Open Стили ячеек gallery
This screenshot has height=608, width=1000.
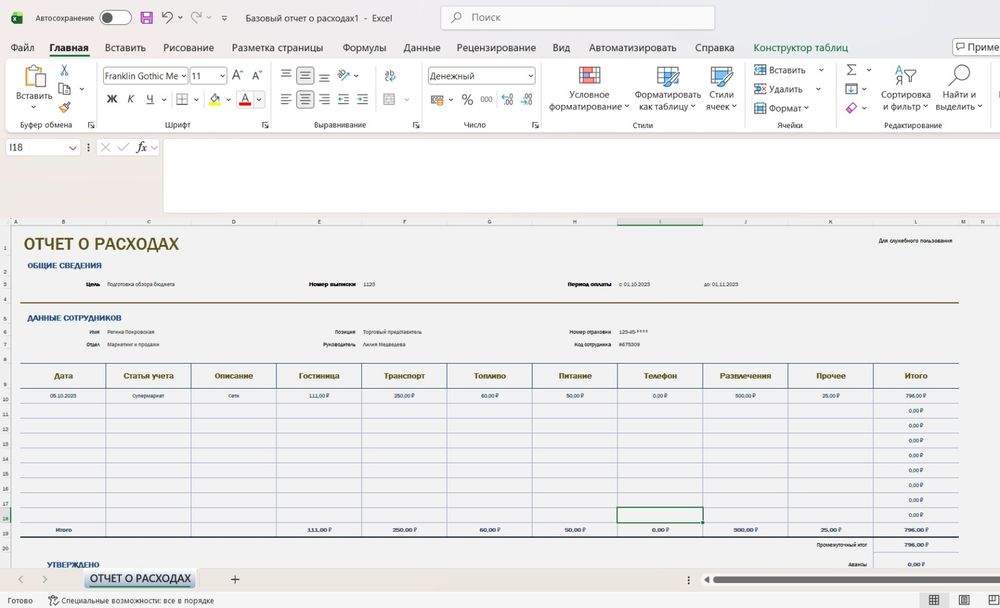(721, 89)
